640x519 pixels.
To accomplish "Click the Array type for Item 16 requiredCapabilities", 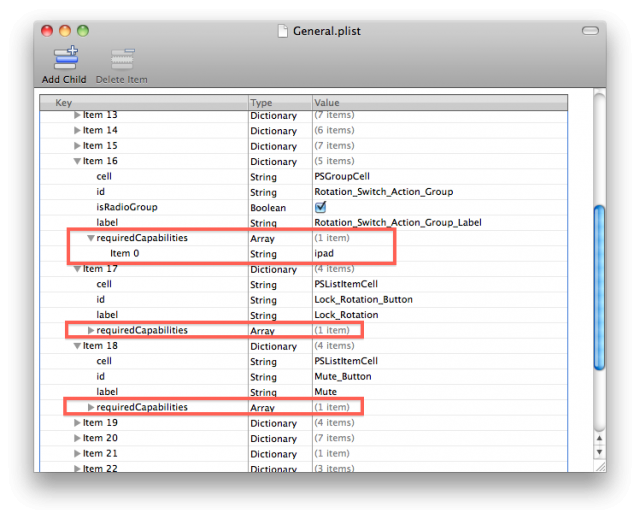I will click(x=262, y=239).
